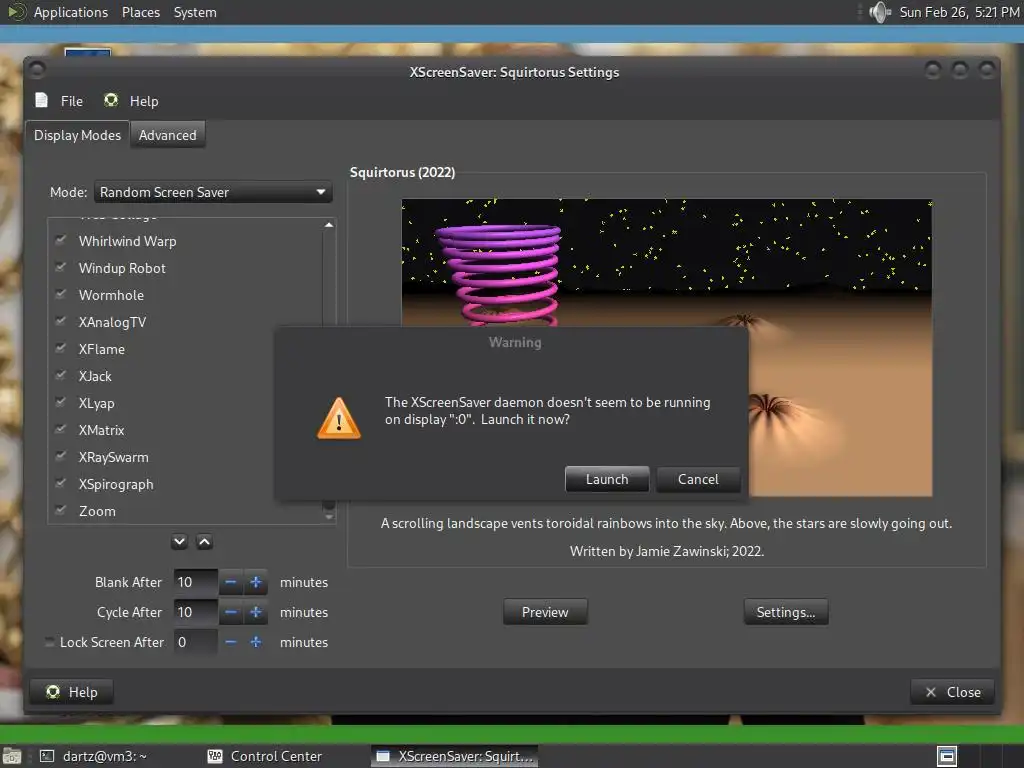Decrease the Blank After minutes
The height and width of the screenshot is (768, 1024).
click(x=231, y=582)
